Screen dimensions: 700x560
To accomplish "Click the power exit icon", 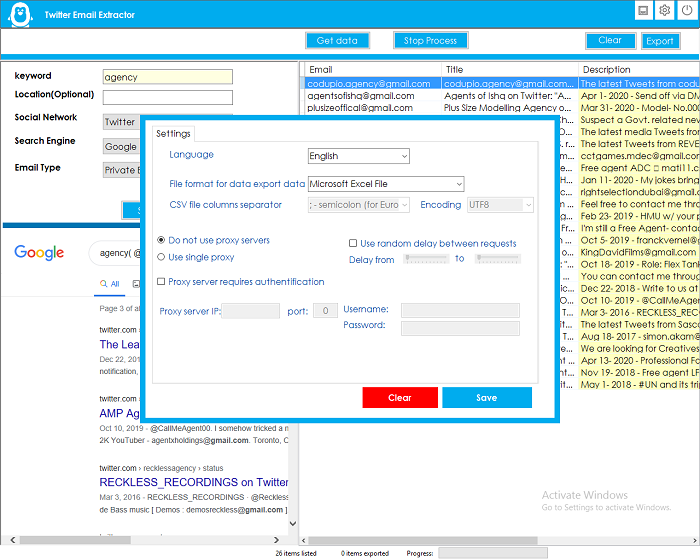I will pos(687,10).
